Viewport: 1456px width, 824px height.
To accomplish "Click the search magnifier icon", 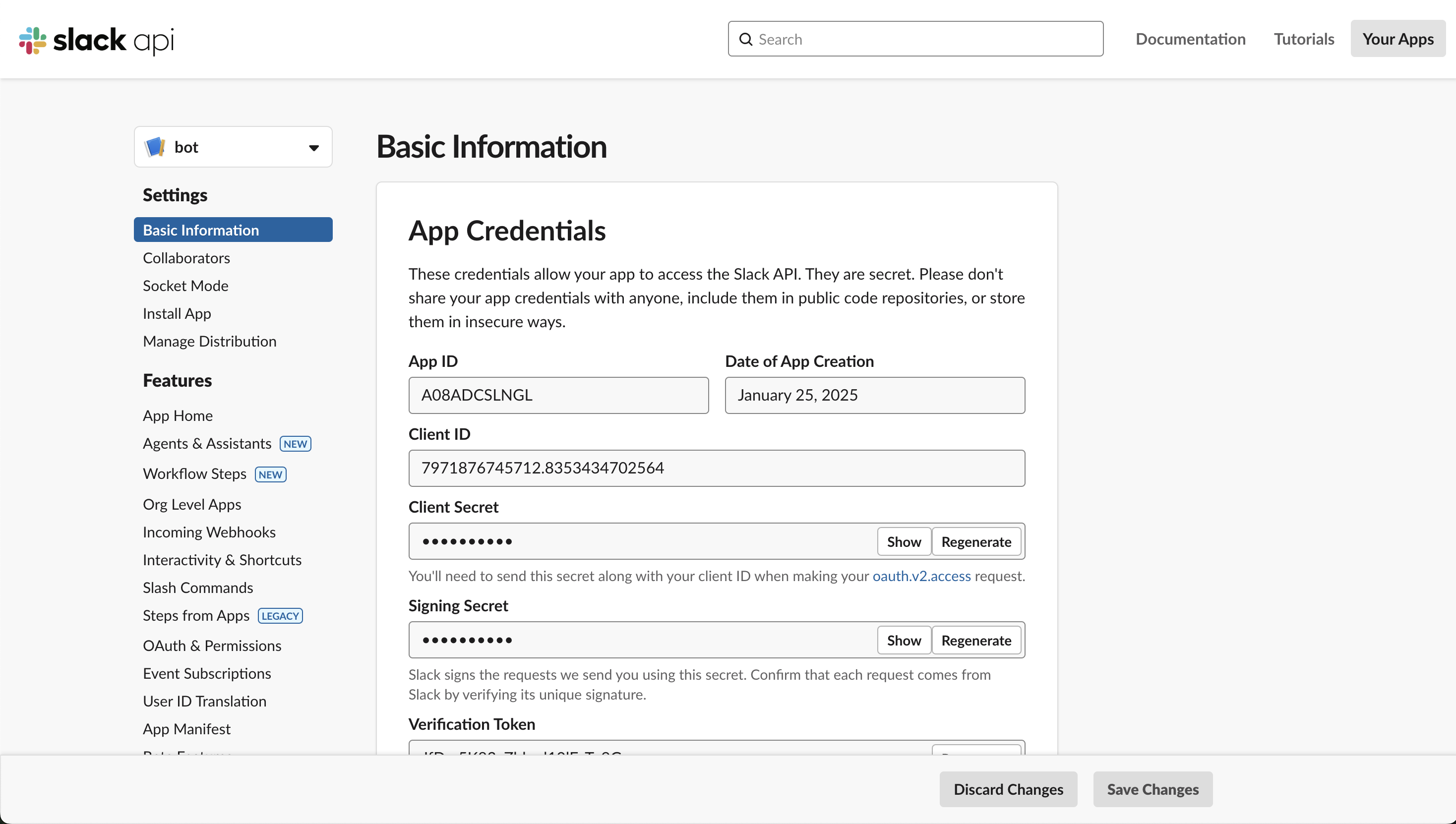I will click(x=745, y=39).
